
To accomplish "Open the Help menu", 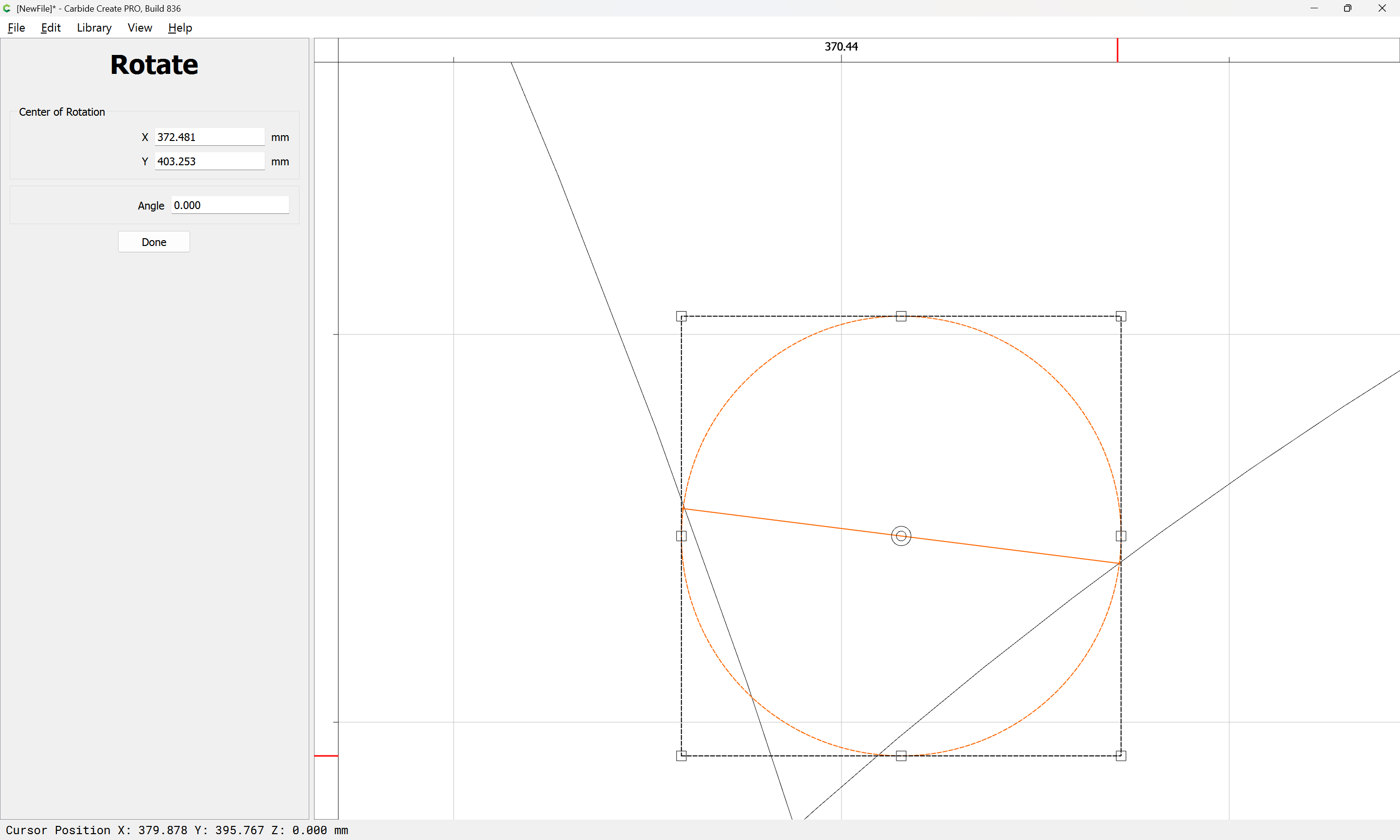I will tap(180, 28).
